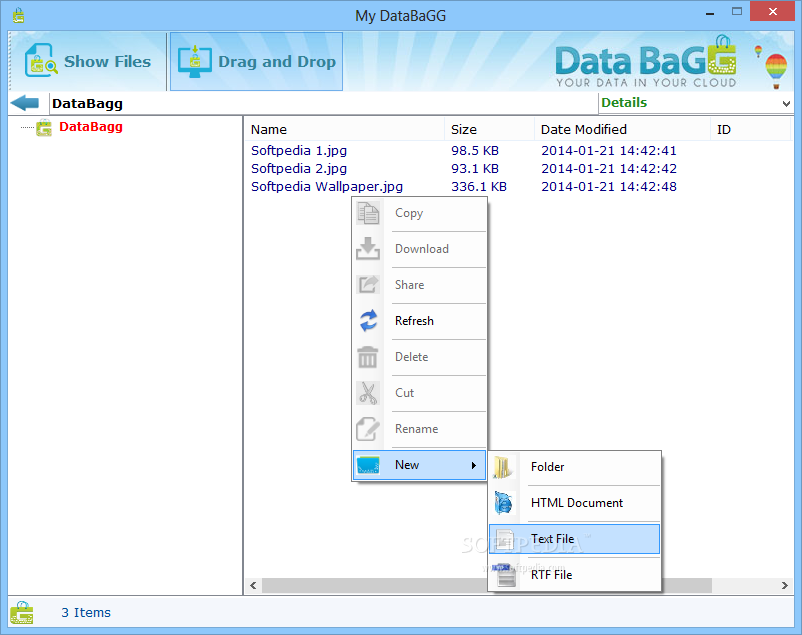Click the horizontal scrollbar thumb
The width and height of the screenshot is (802, 635).
tap(486, 585)
